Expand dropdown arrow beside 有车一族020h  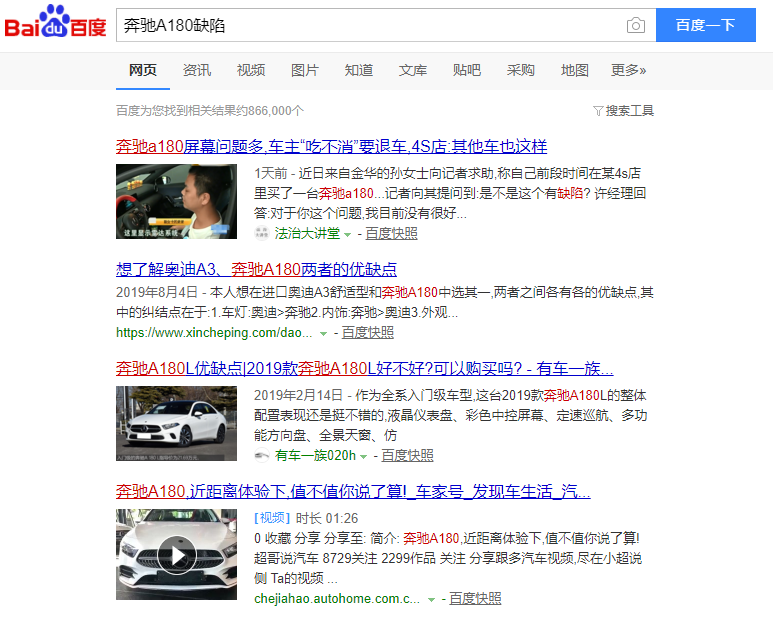(364, 457)
